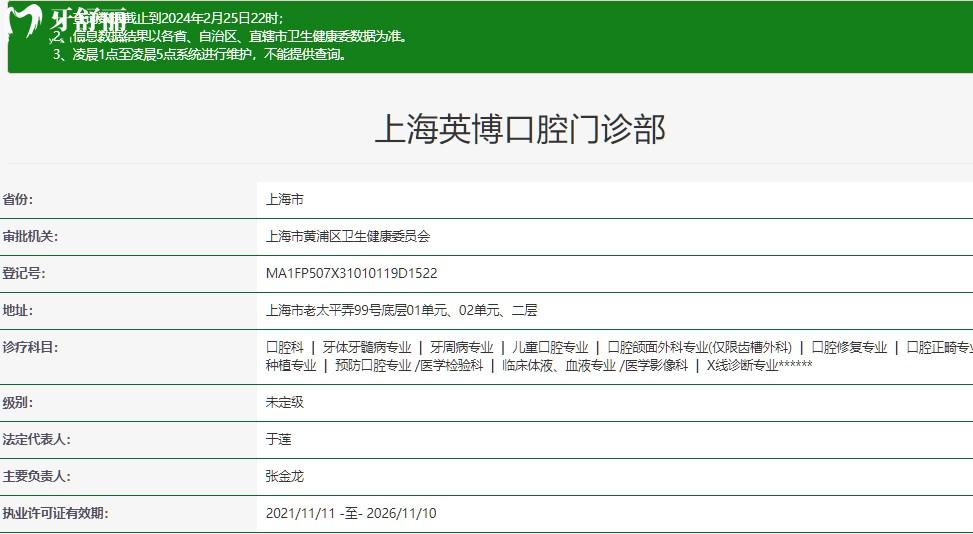Click 儿童口腔专业 in the specialties
Image resolution: width=973 pixels, height=534 pixels.
pos(550,347)
